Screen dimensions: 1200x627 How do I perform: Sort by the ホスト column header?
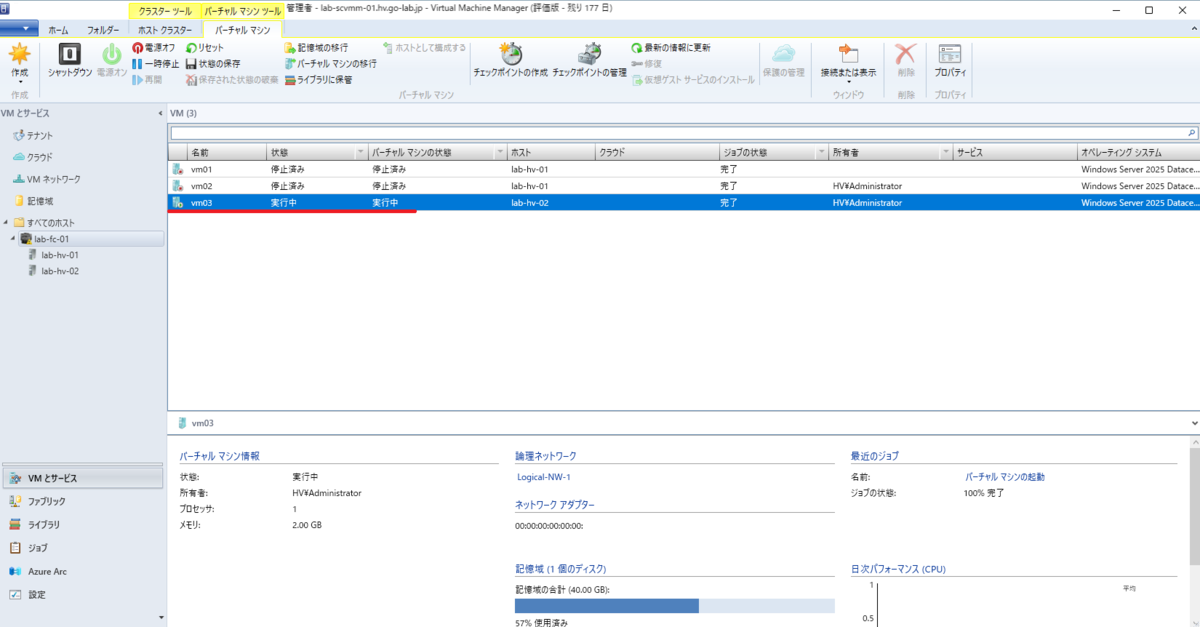551,152
